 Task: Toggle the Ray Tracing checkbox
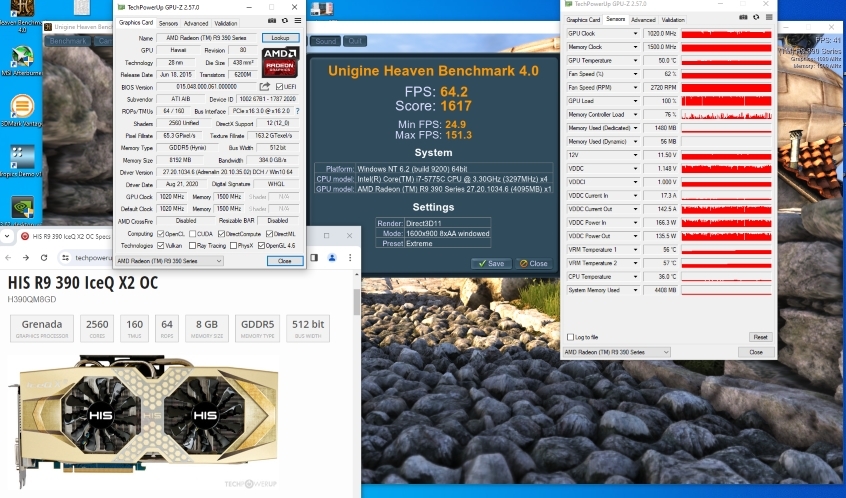192,245
